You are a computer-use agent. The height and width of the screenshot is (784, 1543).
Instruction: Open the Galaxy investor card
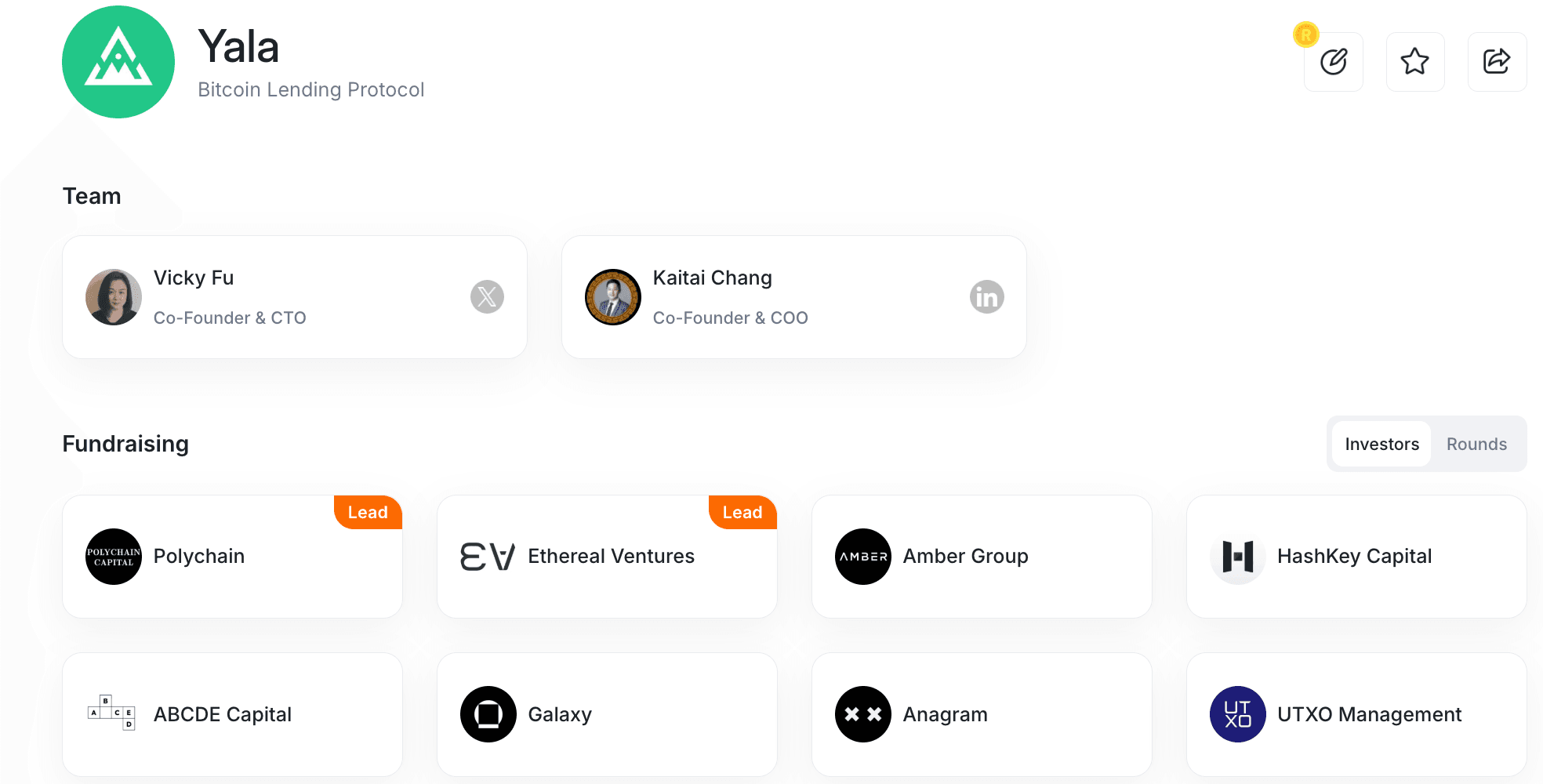(x=607, y=714)
